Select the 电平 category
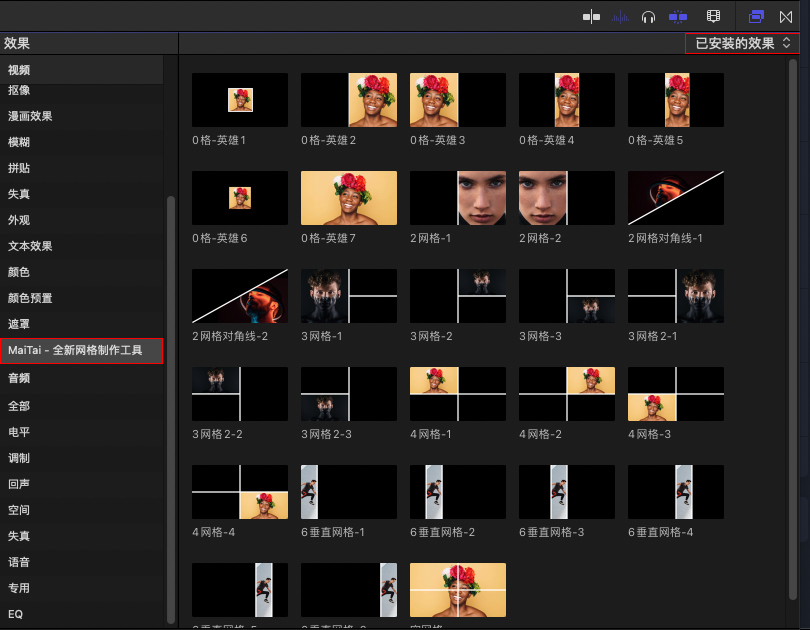The image size is (810, 630). tap(82, 432)
